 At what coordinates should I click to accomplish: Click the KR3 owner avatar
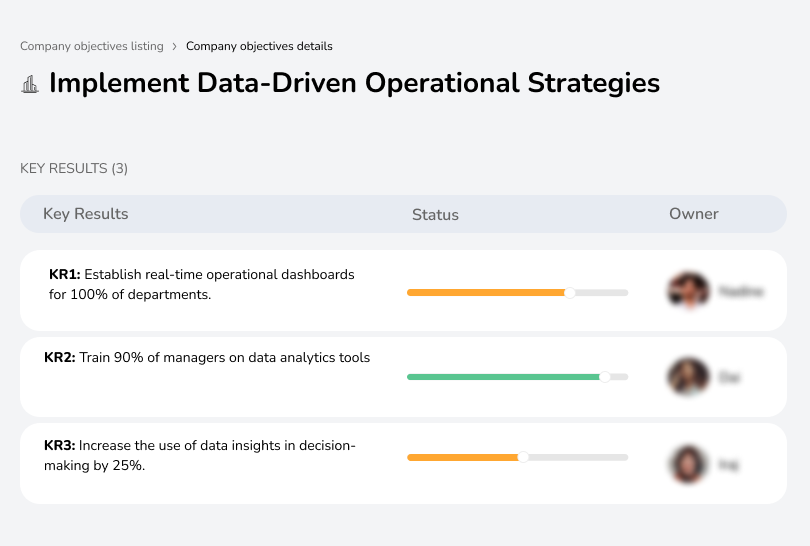pyautogui.click(x=688, y=464)
